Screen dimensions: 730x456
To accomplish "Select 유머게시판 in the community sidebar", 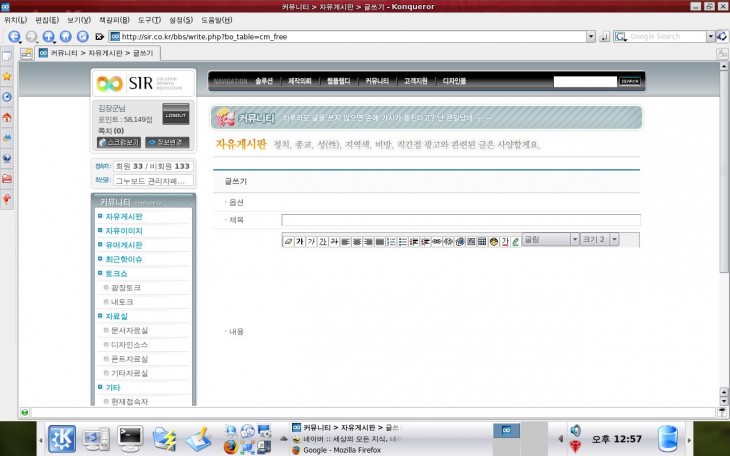I will [x=124, y=245].
